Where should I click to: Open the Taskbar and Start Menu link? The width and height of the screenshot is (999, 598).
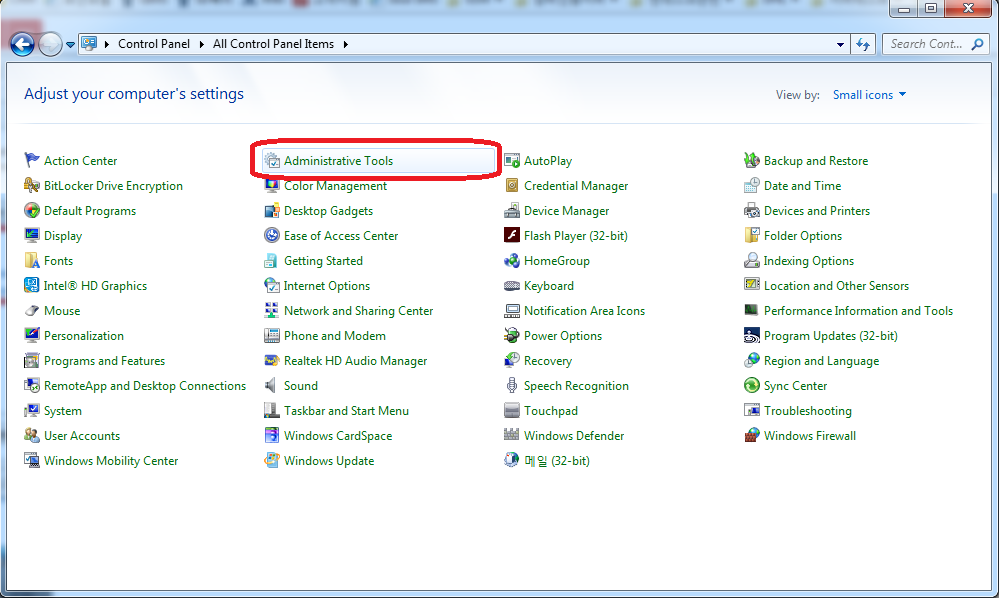tap(346, 411)
